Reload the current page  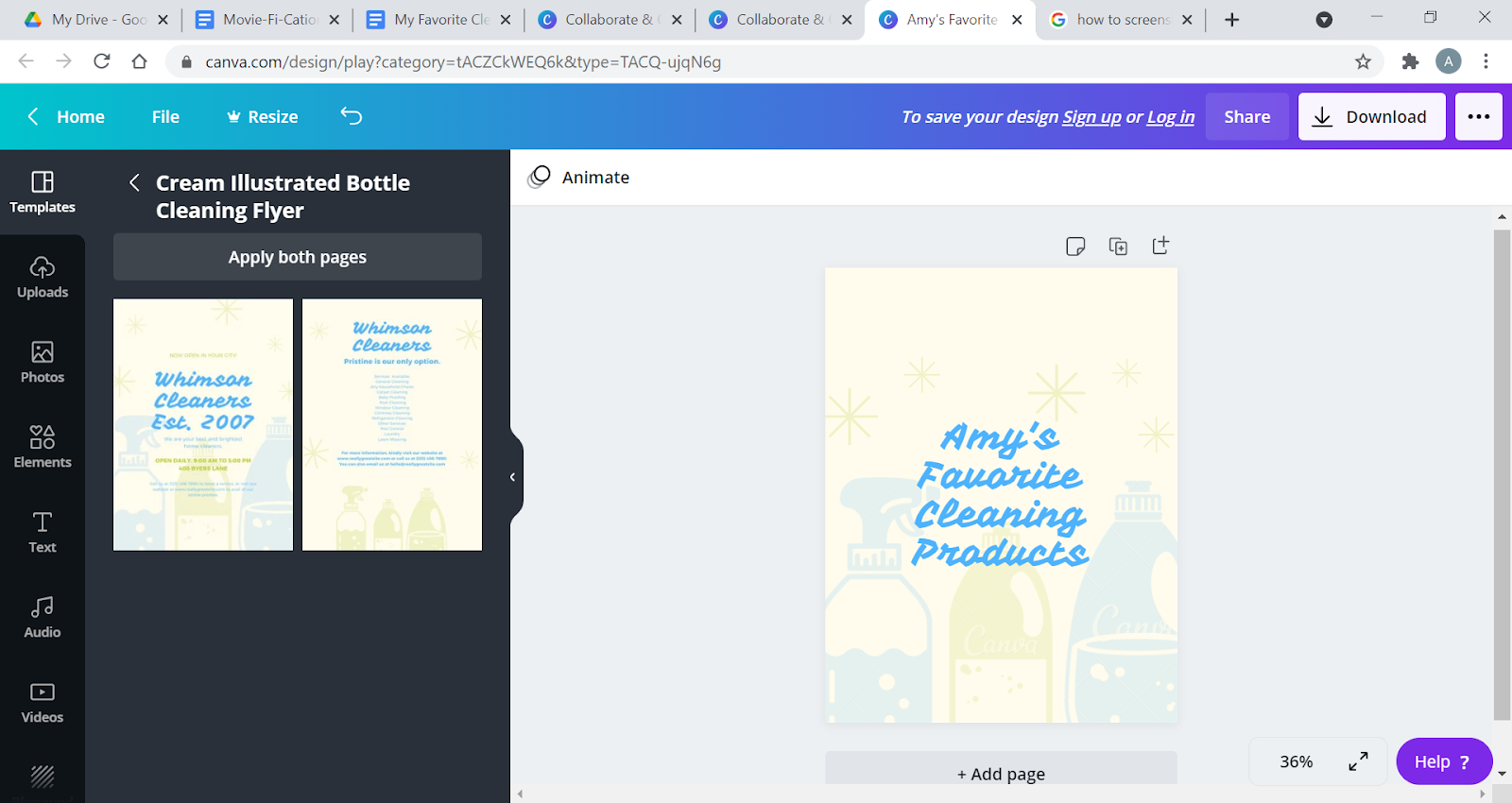tap(102, 61)
